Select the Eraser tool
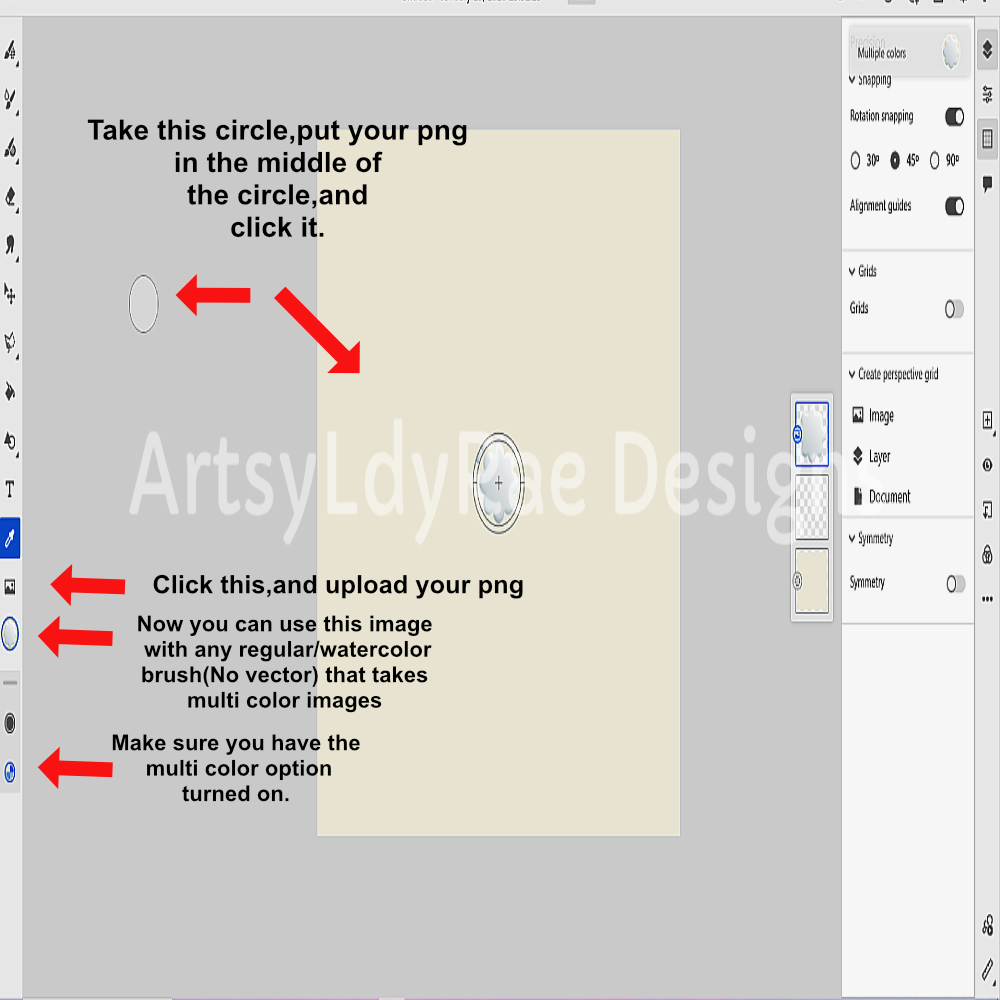The width and height of the screenshot is (1000, 1000). click(10, 196)
